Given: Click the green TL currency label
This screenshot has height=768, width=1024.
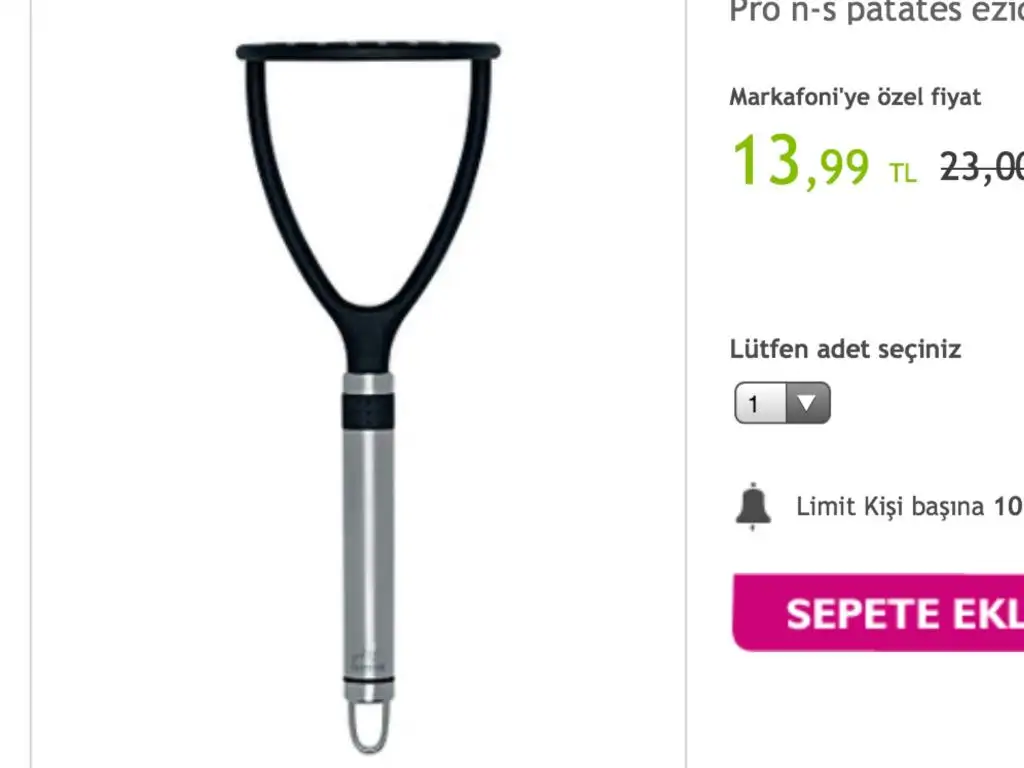Looking at the screenshot, I should (903, 172).
